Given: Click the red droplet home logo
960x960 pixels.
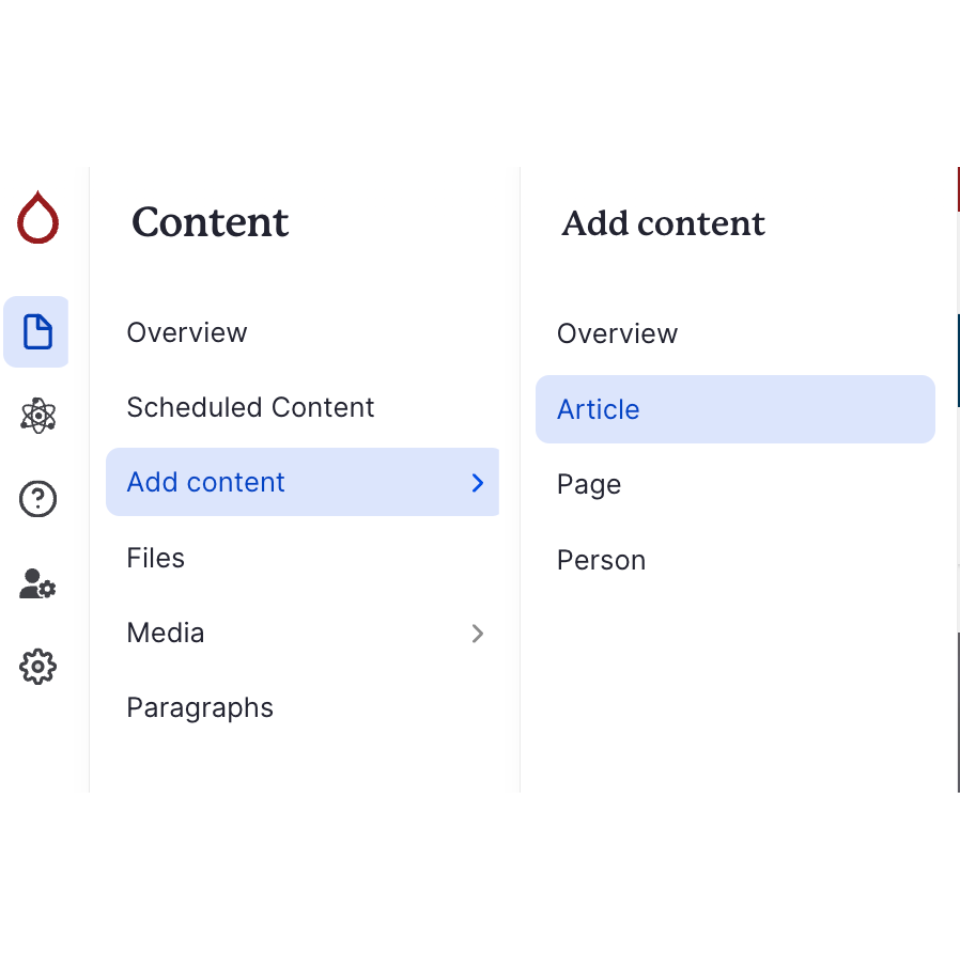Looking at the screenshot, I should click(38, 218).
